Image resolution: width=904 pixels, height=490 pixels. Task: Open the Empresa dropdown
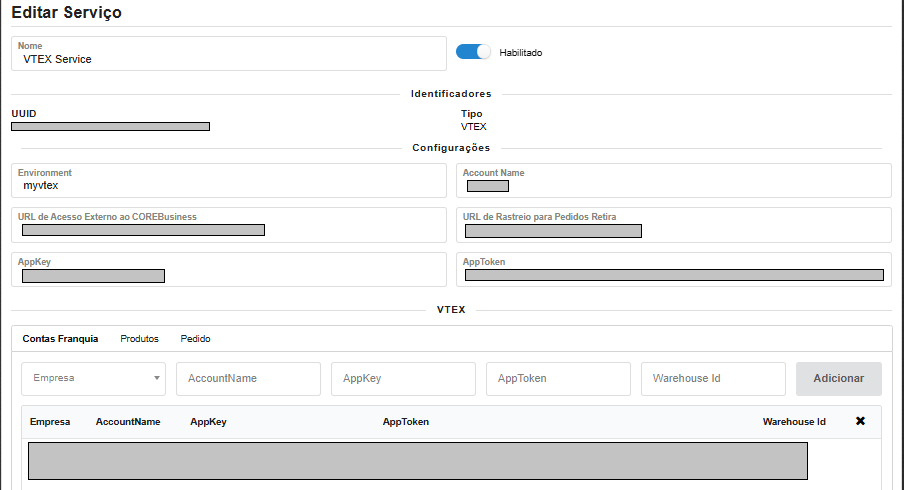pos(93,379)
